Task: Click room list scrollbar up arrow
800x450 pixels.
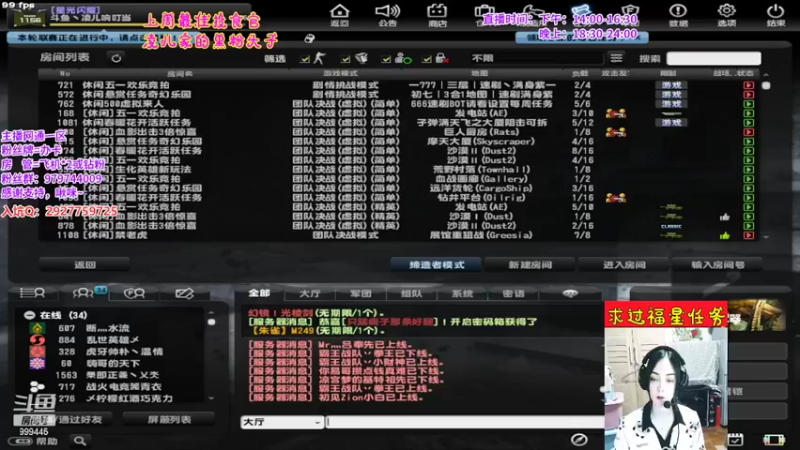Action: 766,74
